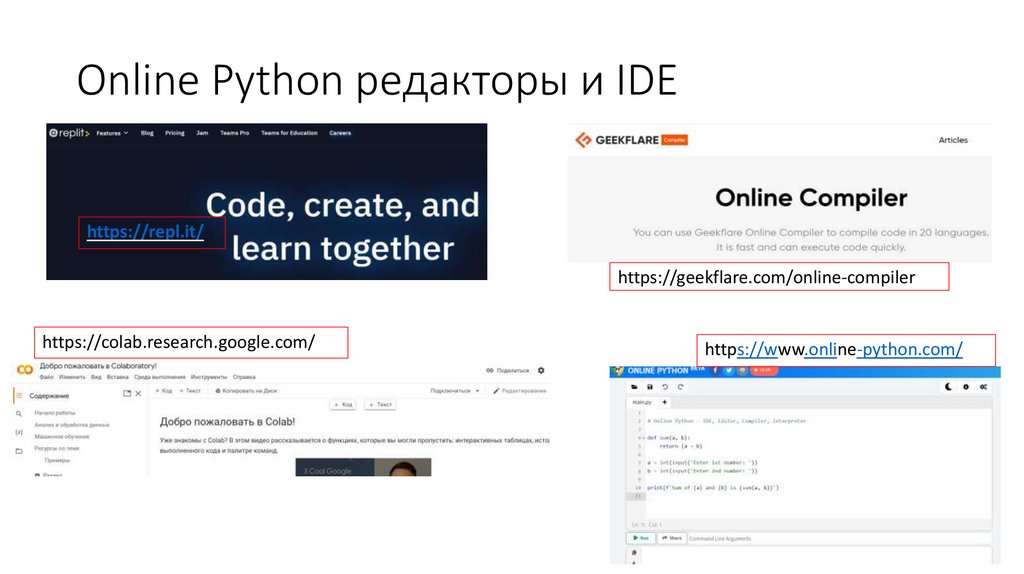1024x574 pixels.
Task: Close the Содержание panel
Action: click(138, 394)
